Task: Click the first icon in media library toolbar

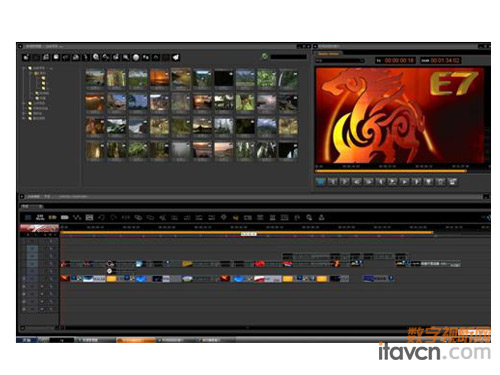Action: pos(26,57)
